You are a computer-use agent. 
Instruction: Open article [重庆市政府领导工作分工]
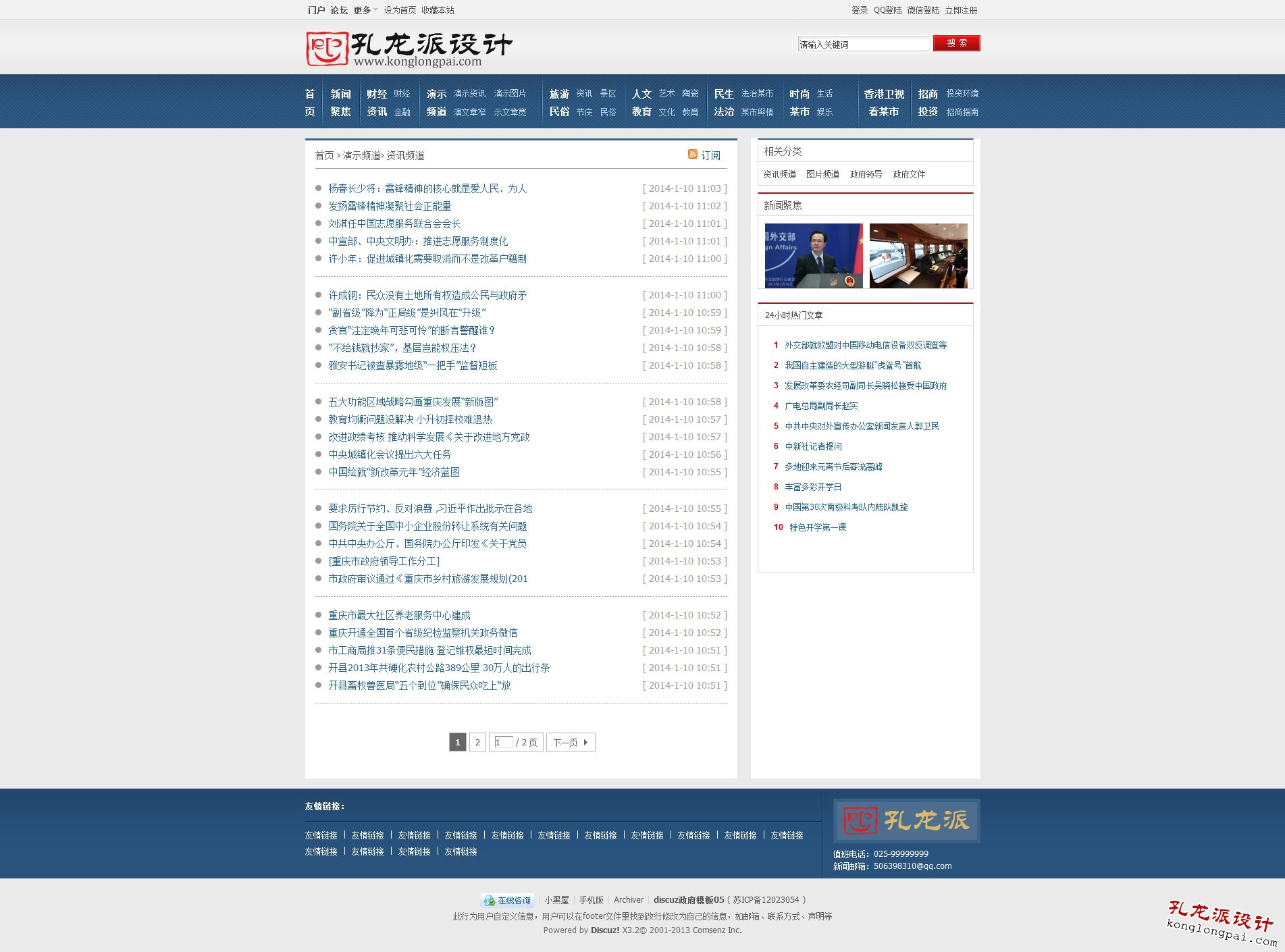[384, 561]
